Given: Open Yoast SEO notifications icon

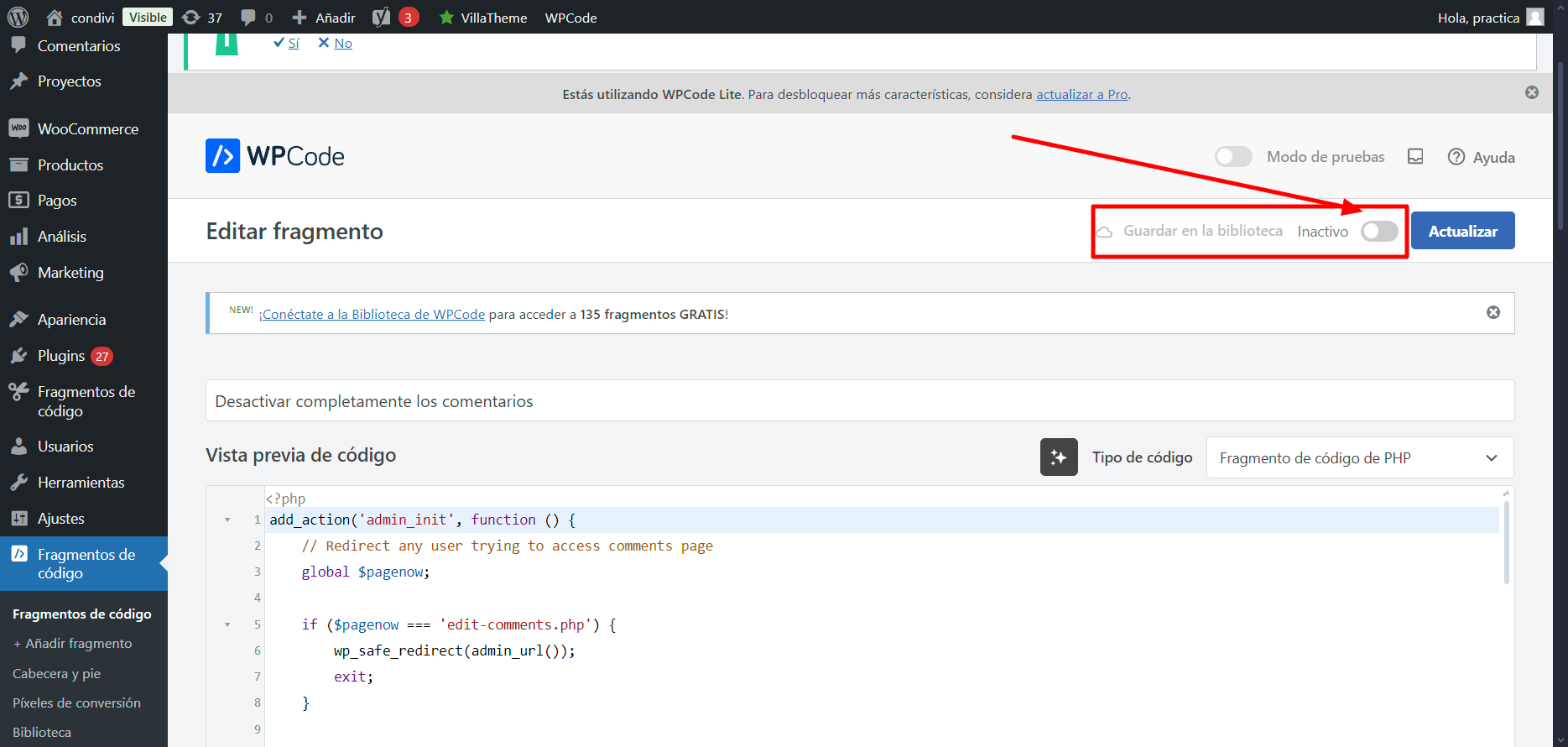Looking at the screenshot, I should pos(395,17).
